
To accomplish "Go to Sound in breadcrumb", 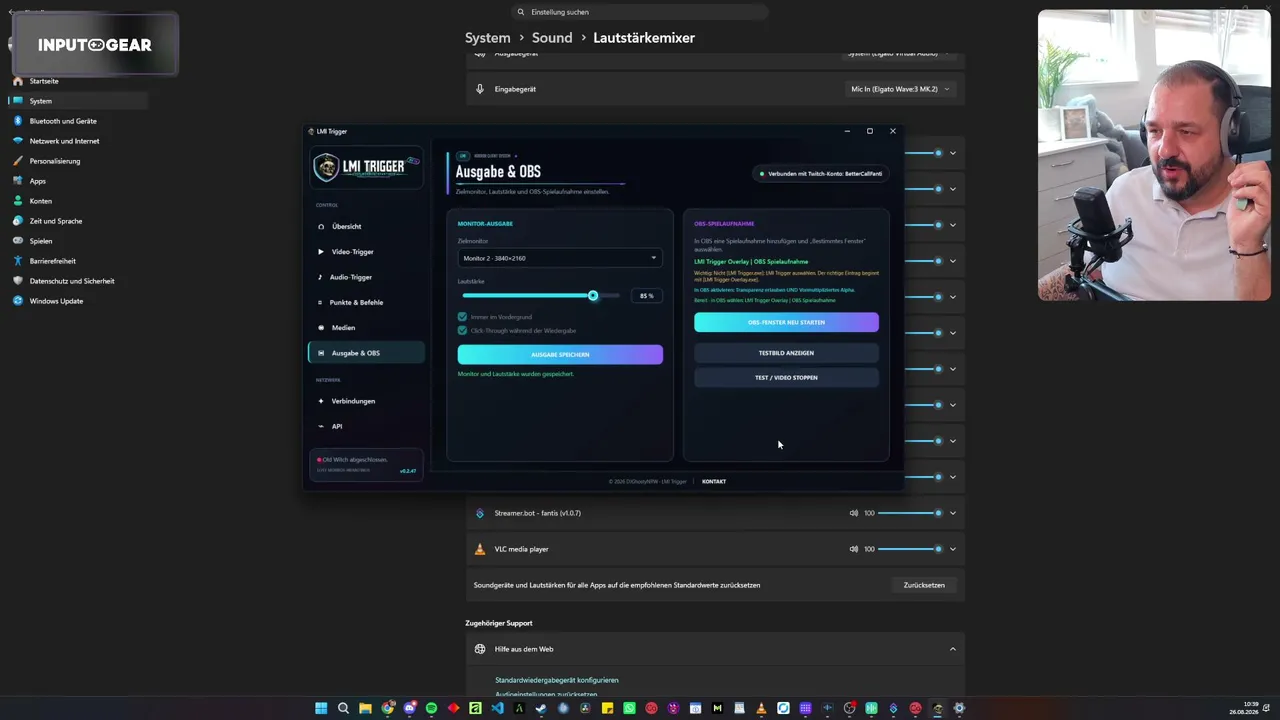I will coord(552,38).
